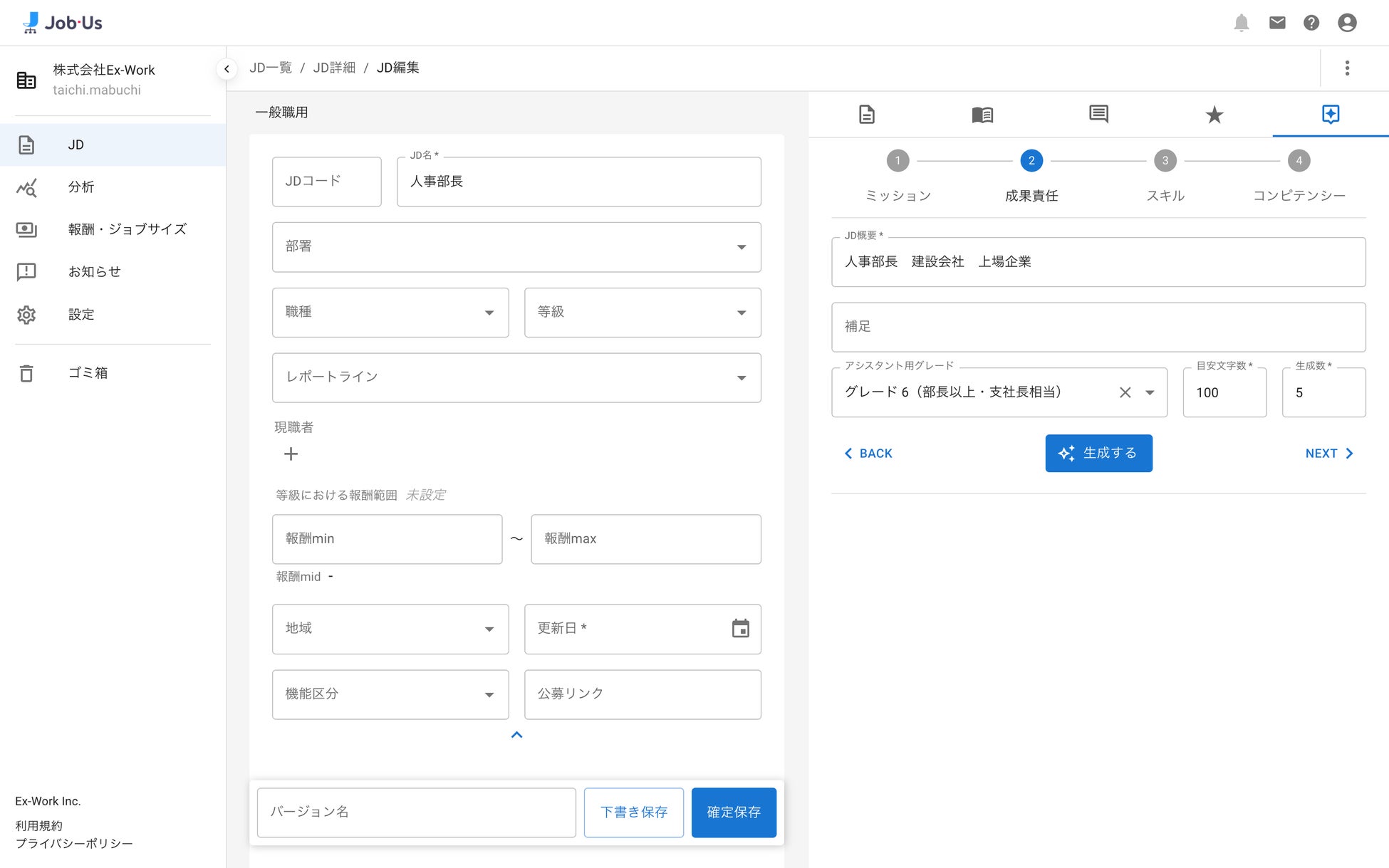The image size is (1389, 868).
Task: Collapse the form with the up chevron
Action: (517, 735)
